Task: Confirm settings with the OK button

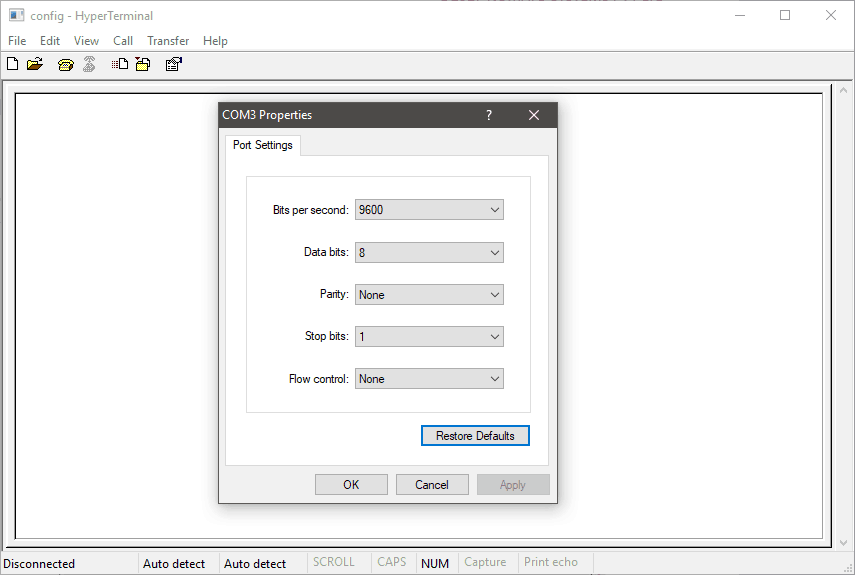Action: [x=351, y=484]
